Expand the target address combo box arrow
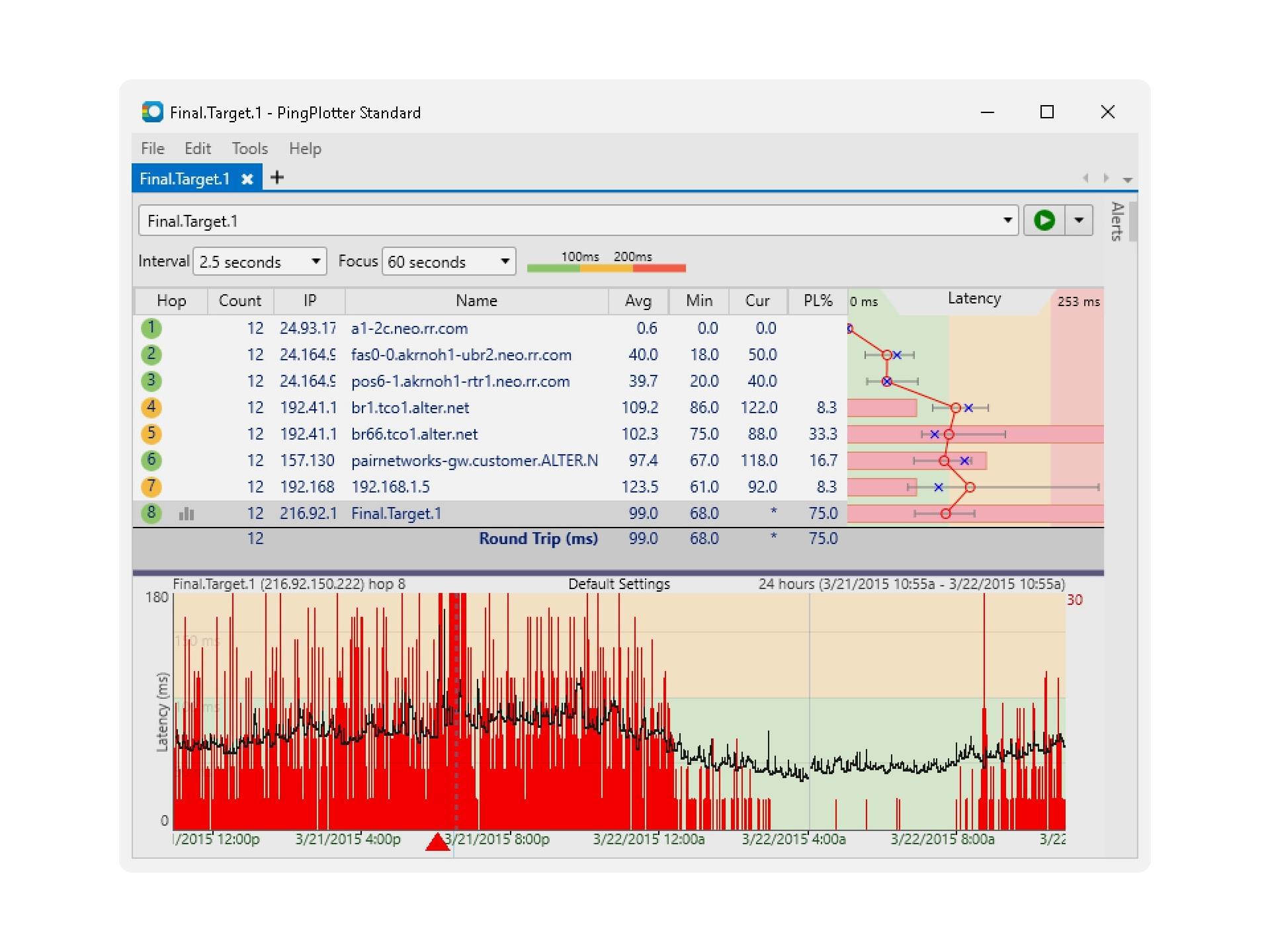Viewport: 1270px width, 952px height. (1007, 220)
